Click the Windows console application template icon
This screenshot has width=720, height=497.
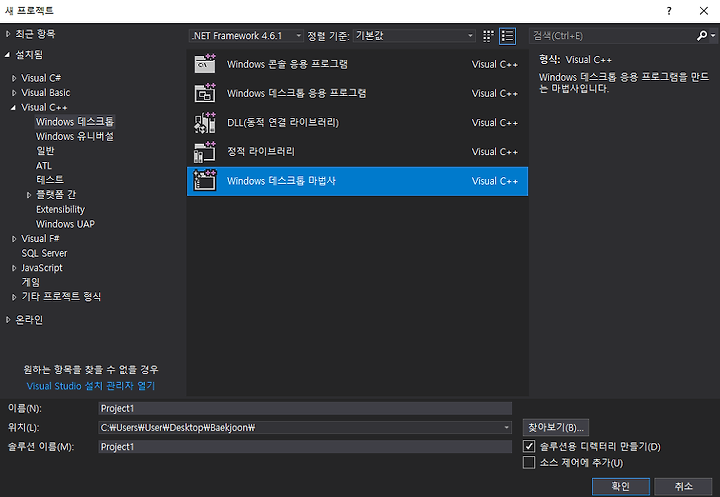tap(205, 64)
